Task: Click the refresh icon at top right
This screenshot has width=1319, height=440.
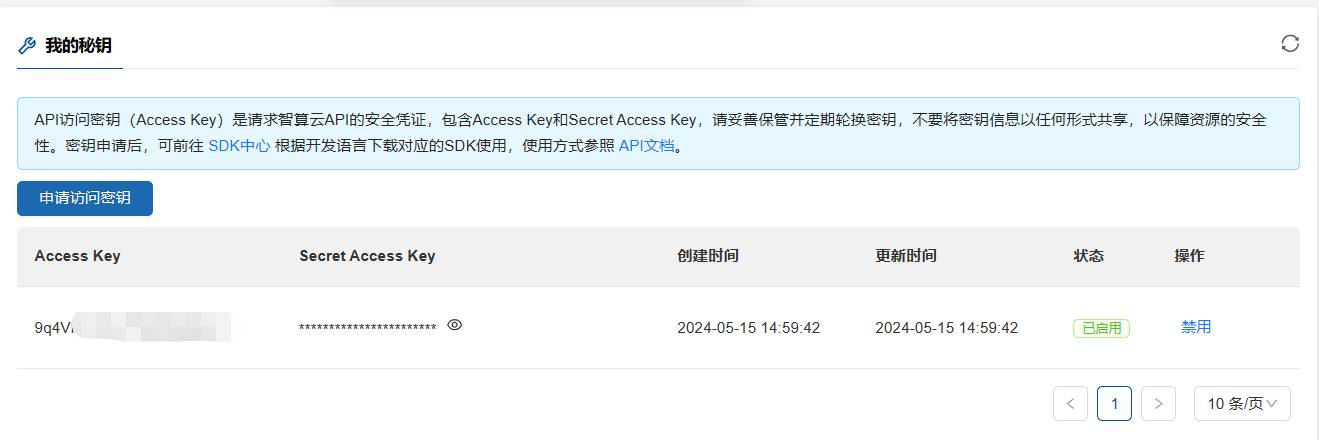Action: pyautogui.click(x=1290, y=43)
